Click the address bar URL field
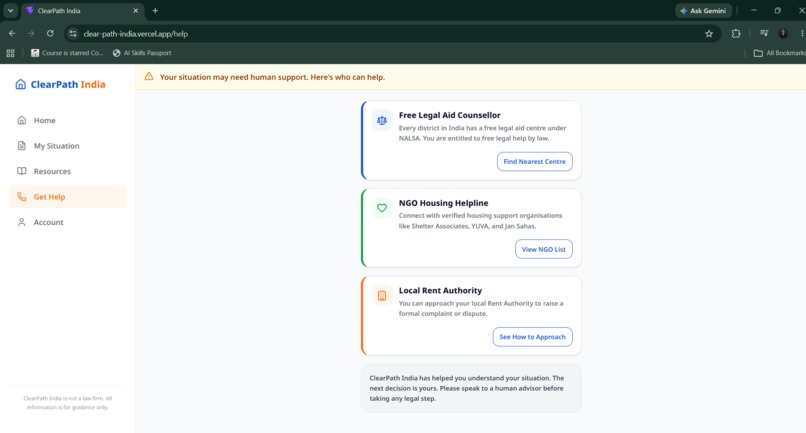This screenshot has width=806, height=433. (391, 34)
